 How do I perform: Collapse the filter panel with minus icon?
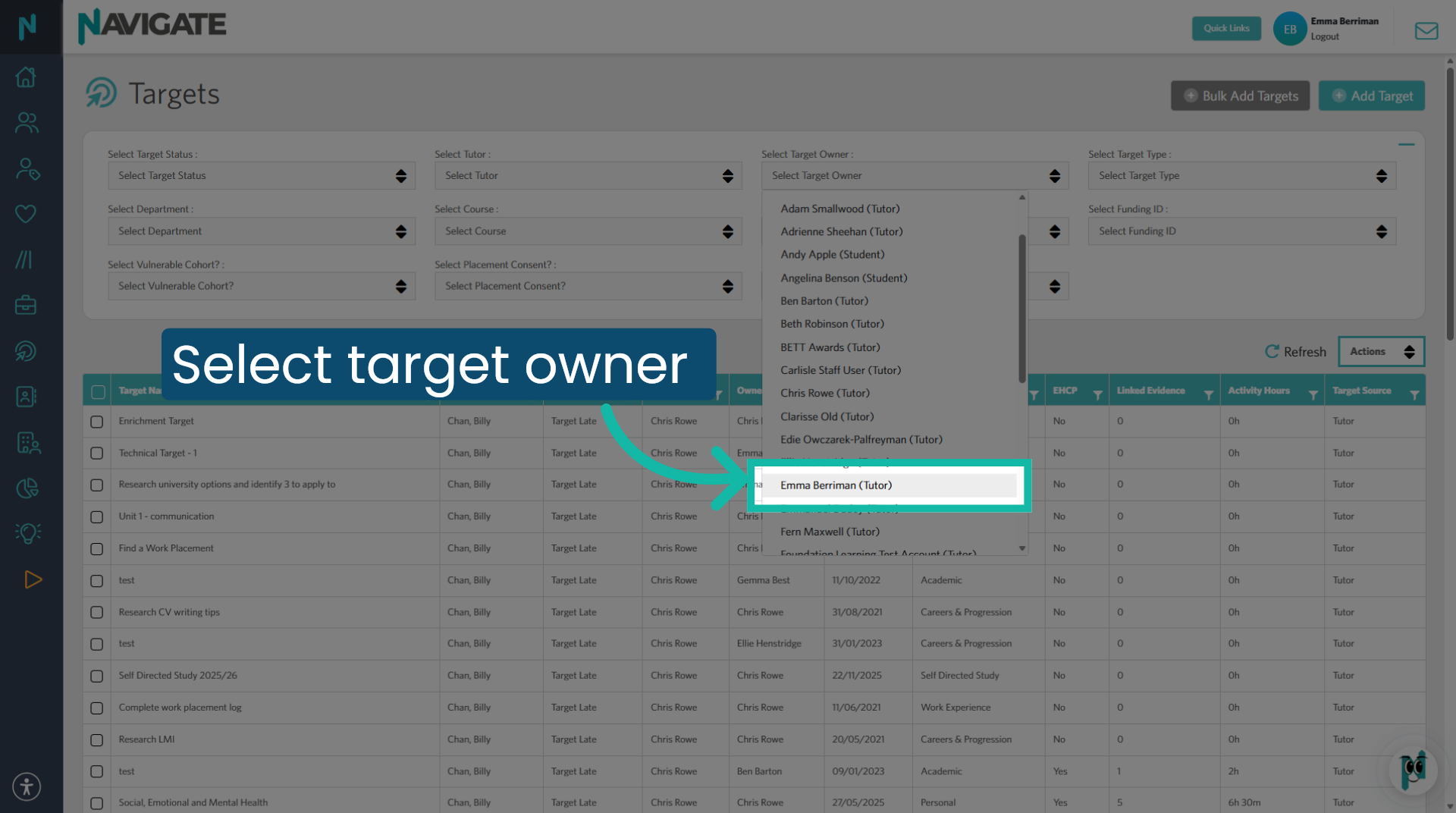1406,144
